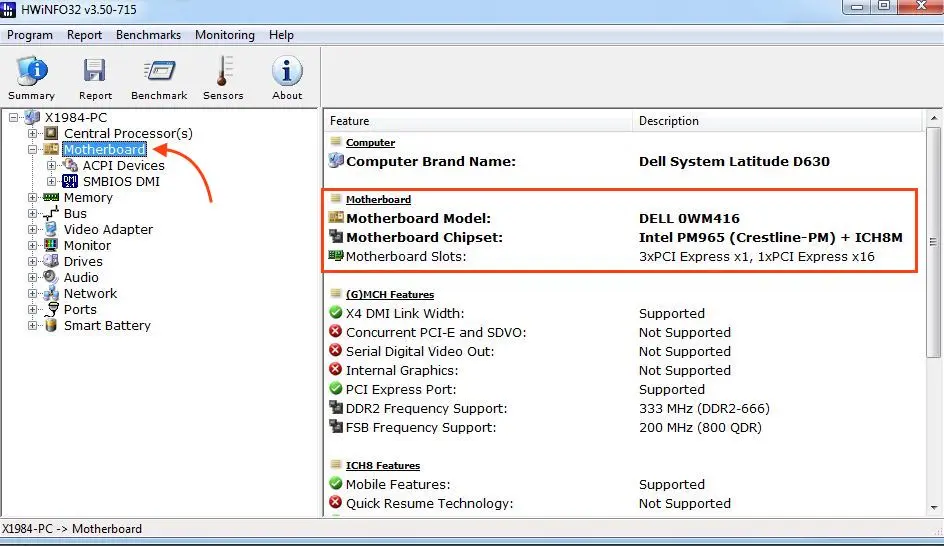
Task: Expand the Memory tree node
Action: (x=33, y=197)
